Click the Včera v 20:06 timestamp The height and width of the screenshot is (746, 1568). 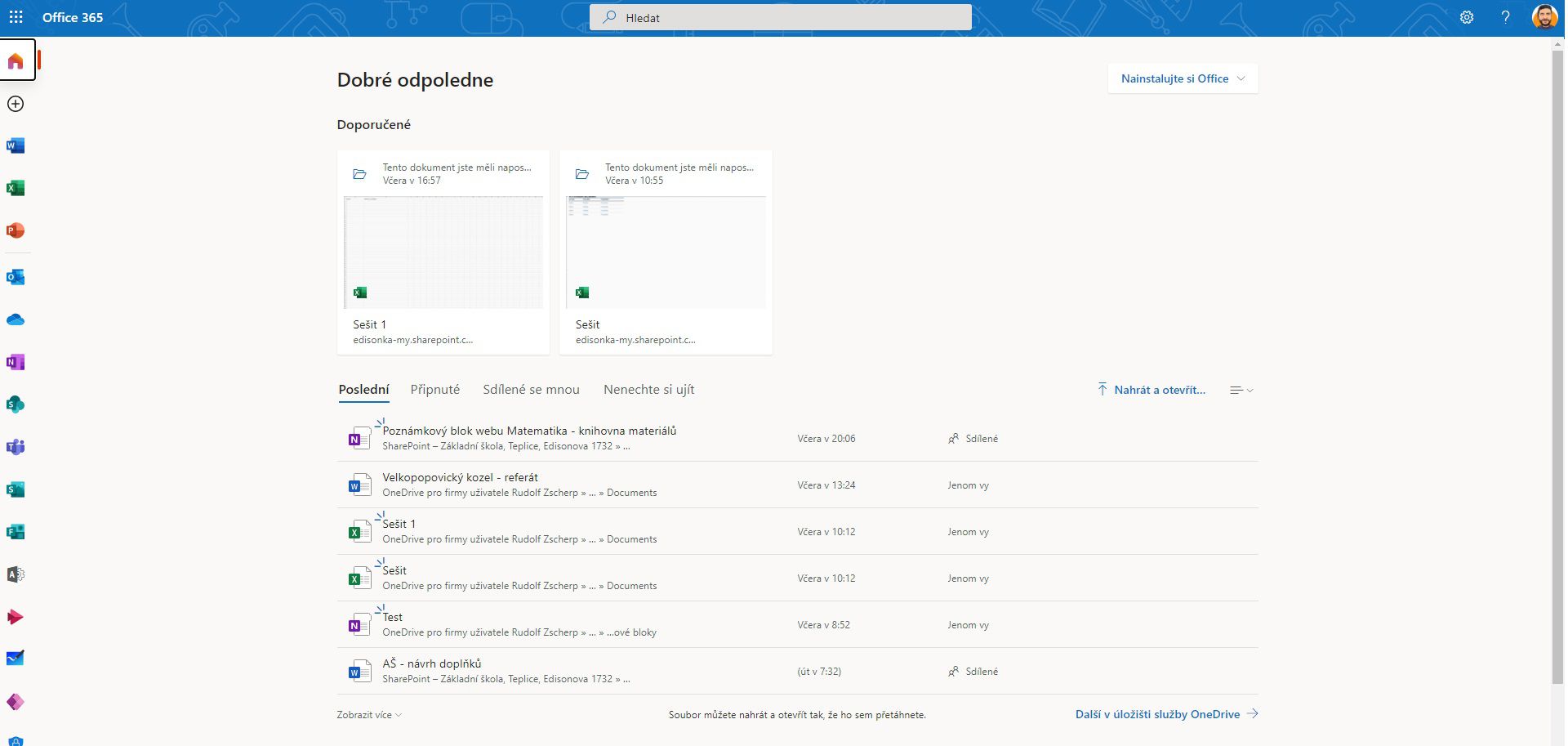pos(826,439)
